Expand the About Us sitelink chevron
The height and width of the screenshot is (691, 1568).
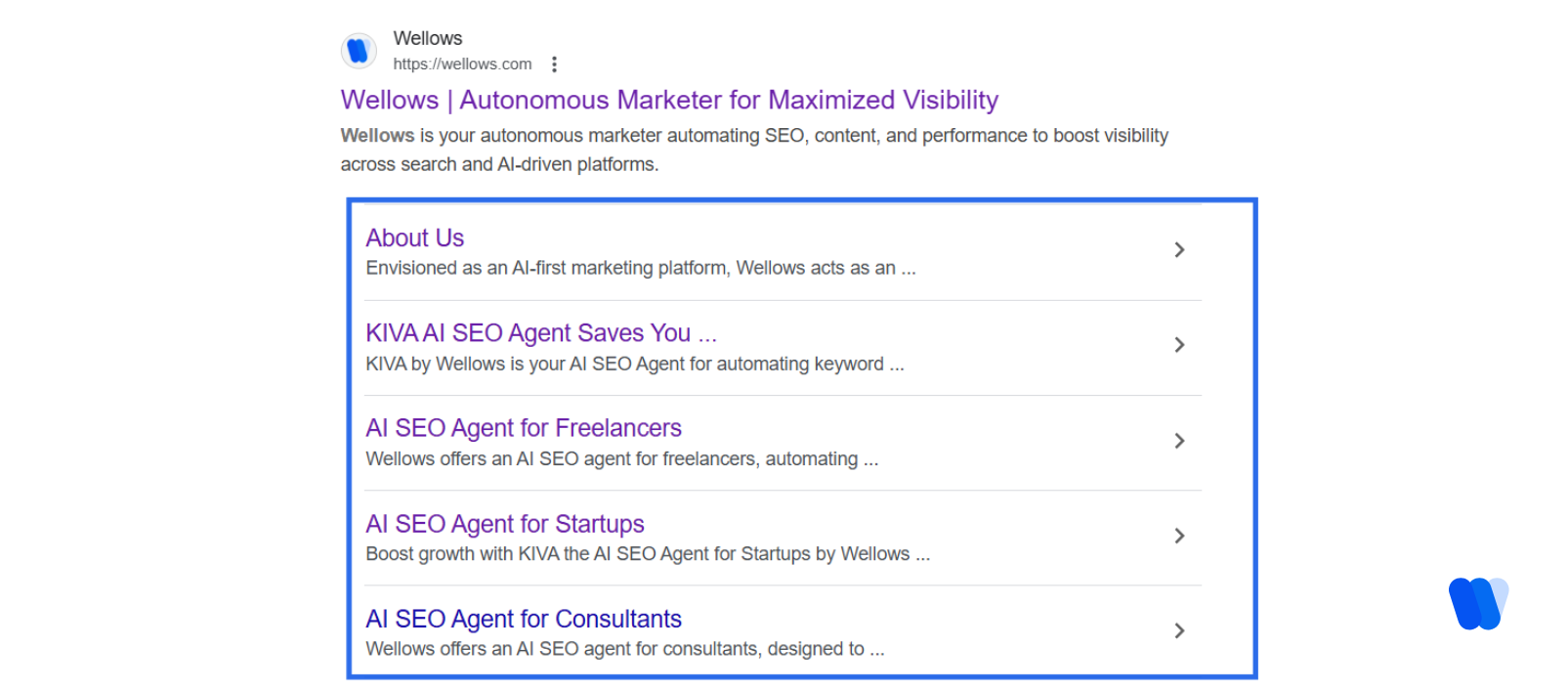tap(1179, 250)
